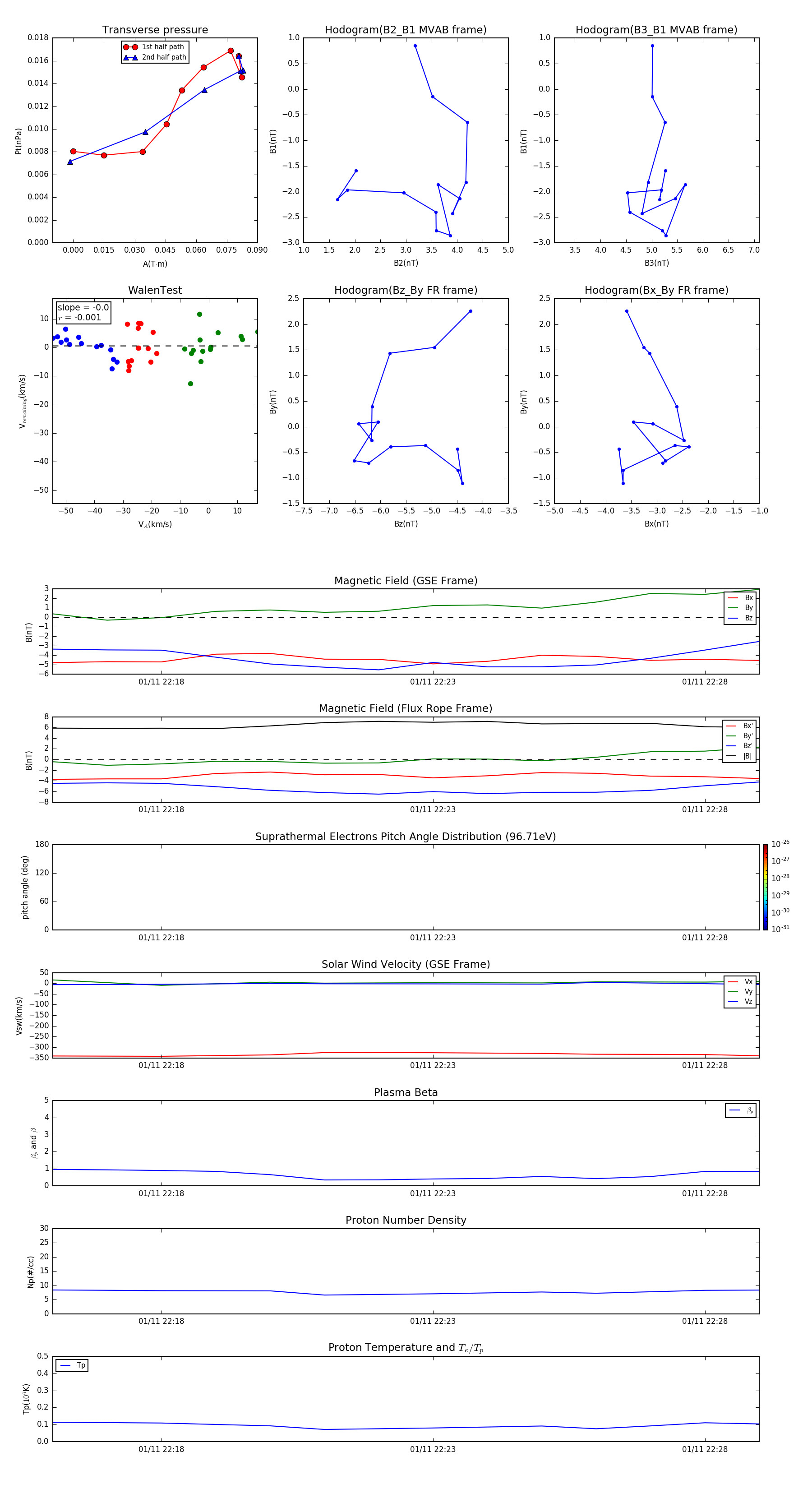Click the "Hodogram(Bz_By FR frame)" title

pyautogui.click(x=406, y=290)
